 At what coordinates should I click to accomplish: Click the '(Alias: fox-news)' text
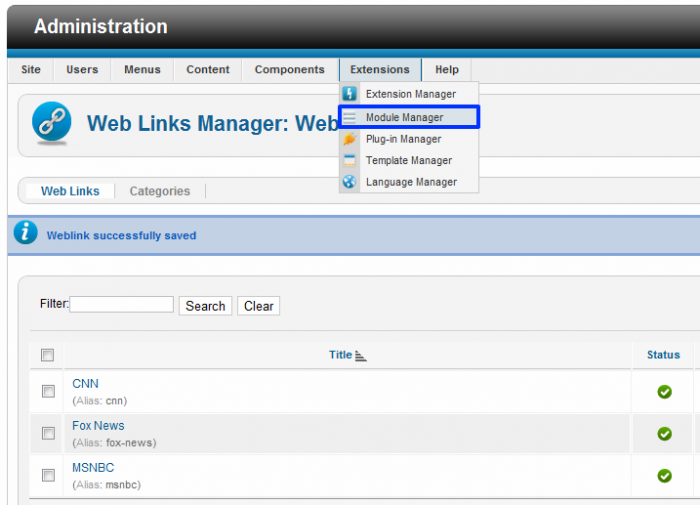coord(114,442)
